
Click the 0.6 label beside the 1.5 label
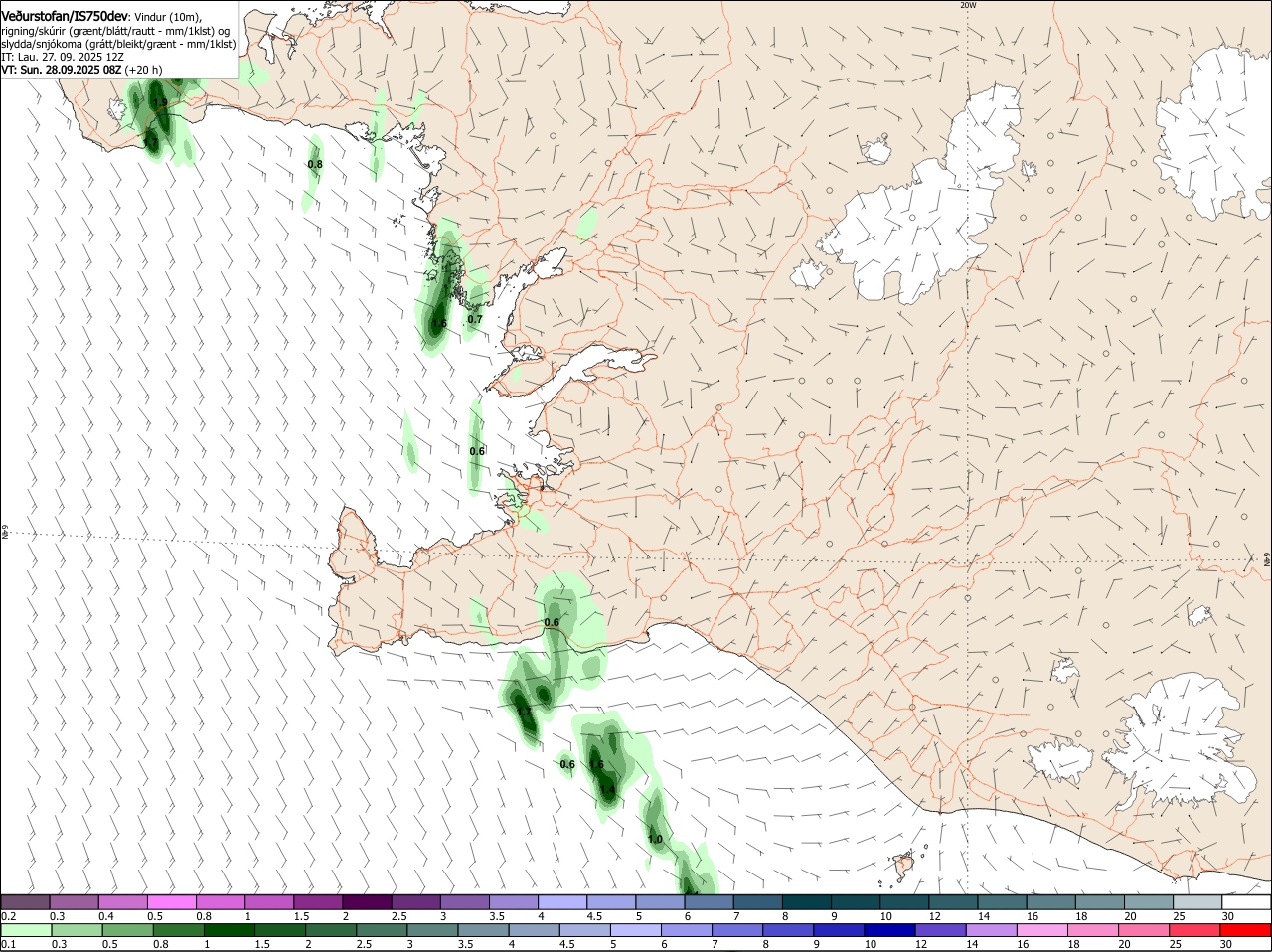click(x=567, y=764)
